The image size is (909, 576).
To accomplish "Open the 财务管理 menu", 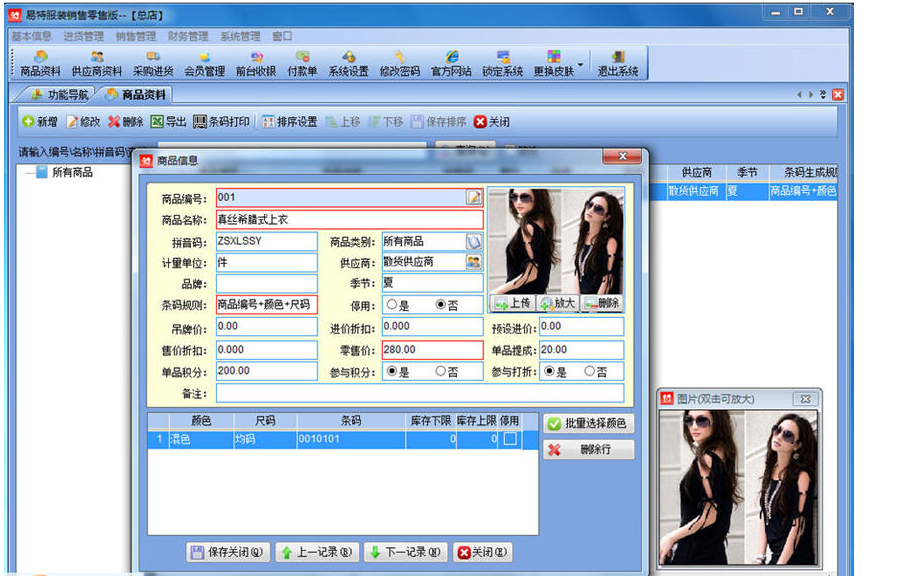I will click(x=188, y=36).
